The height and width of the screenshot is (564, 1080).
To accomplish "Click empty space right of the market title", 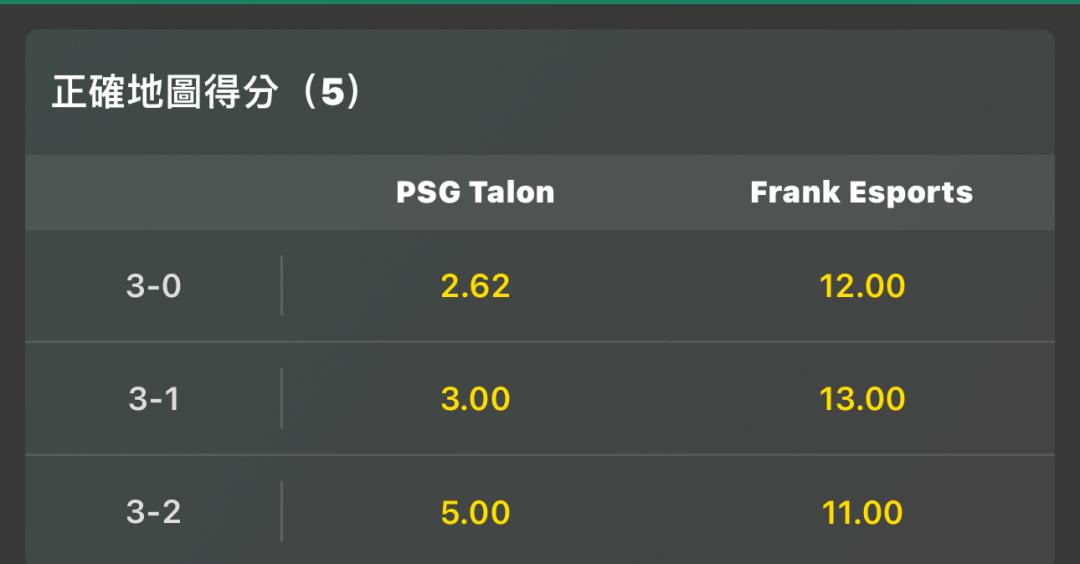I will click(x=700, y=93).
